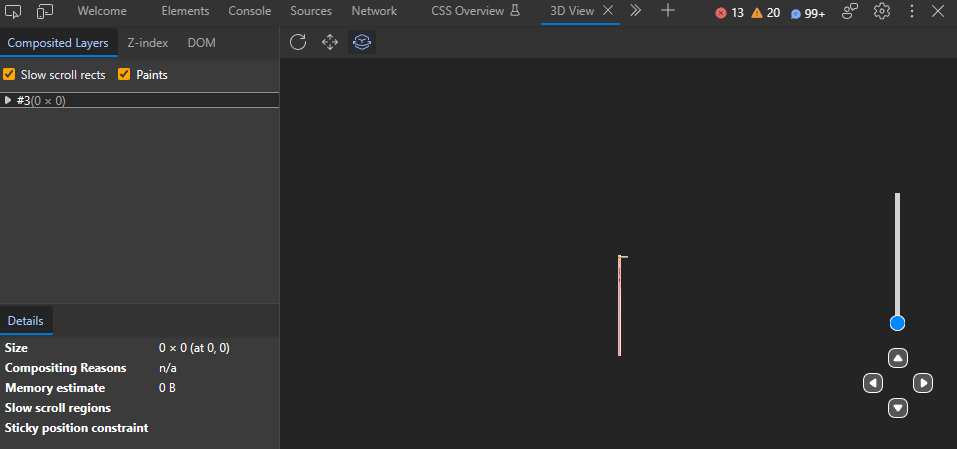Screen dimensions: 957x449
Task: Click the zoom slider blue handle
Action: tap(897, 323)
